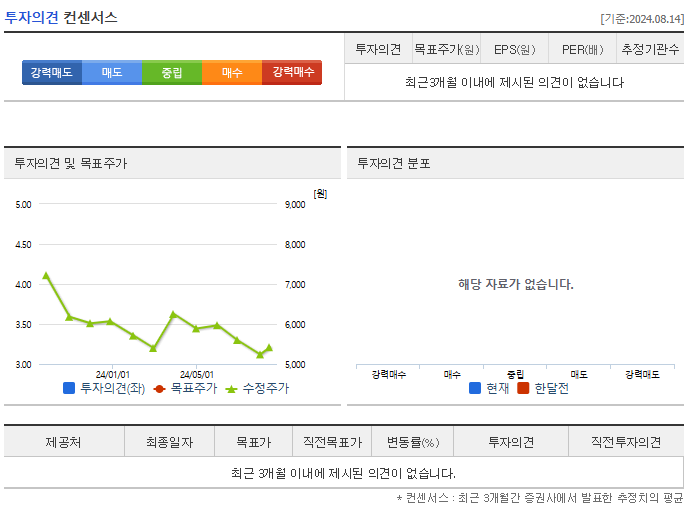Click the EPS(원) column header
Screen dimensions: 688x509
(x=515, y=49)
